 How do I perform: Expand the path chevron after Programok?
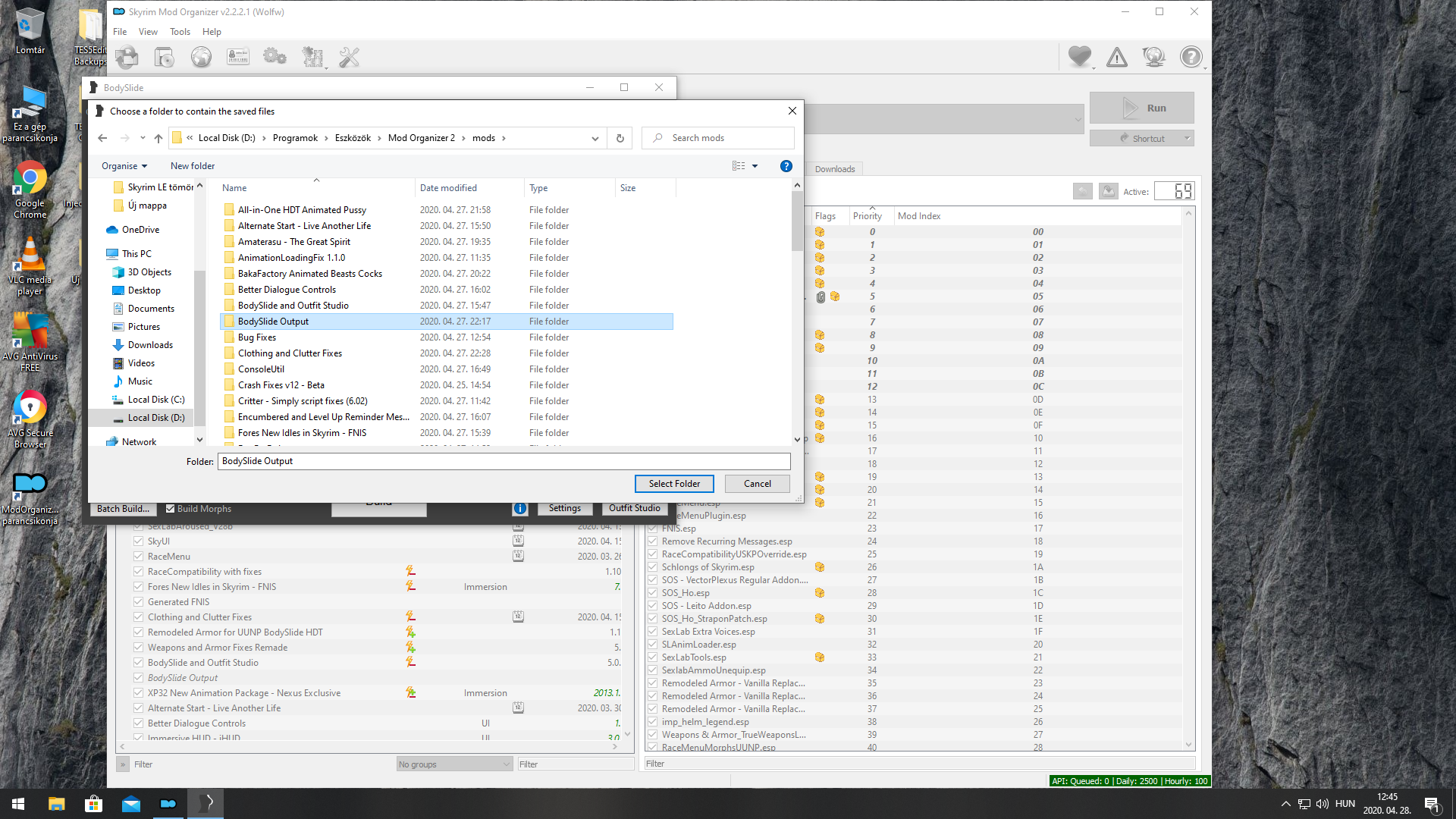click(x=326, y=138)
